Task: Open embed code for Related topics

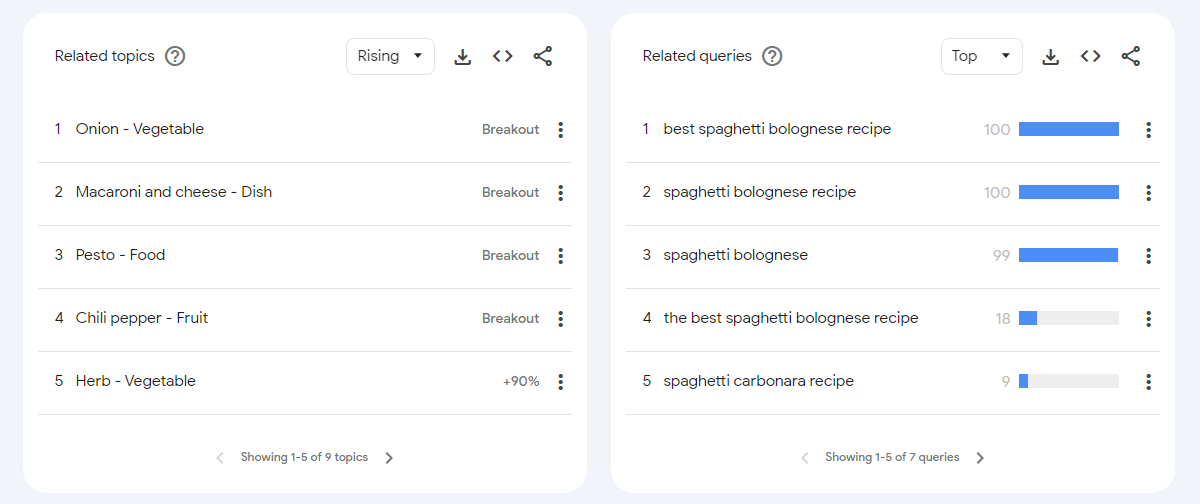Action: coord(503,57)
